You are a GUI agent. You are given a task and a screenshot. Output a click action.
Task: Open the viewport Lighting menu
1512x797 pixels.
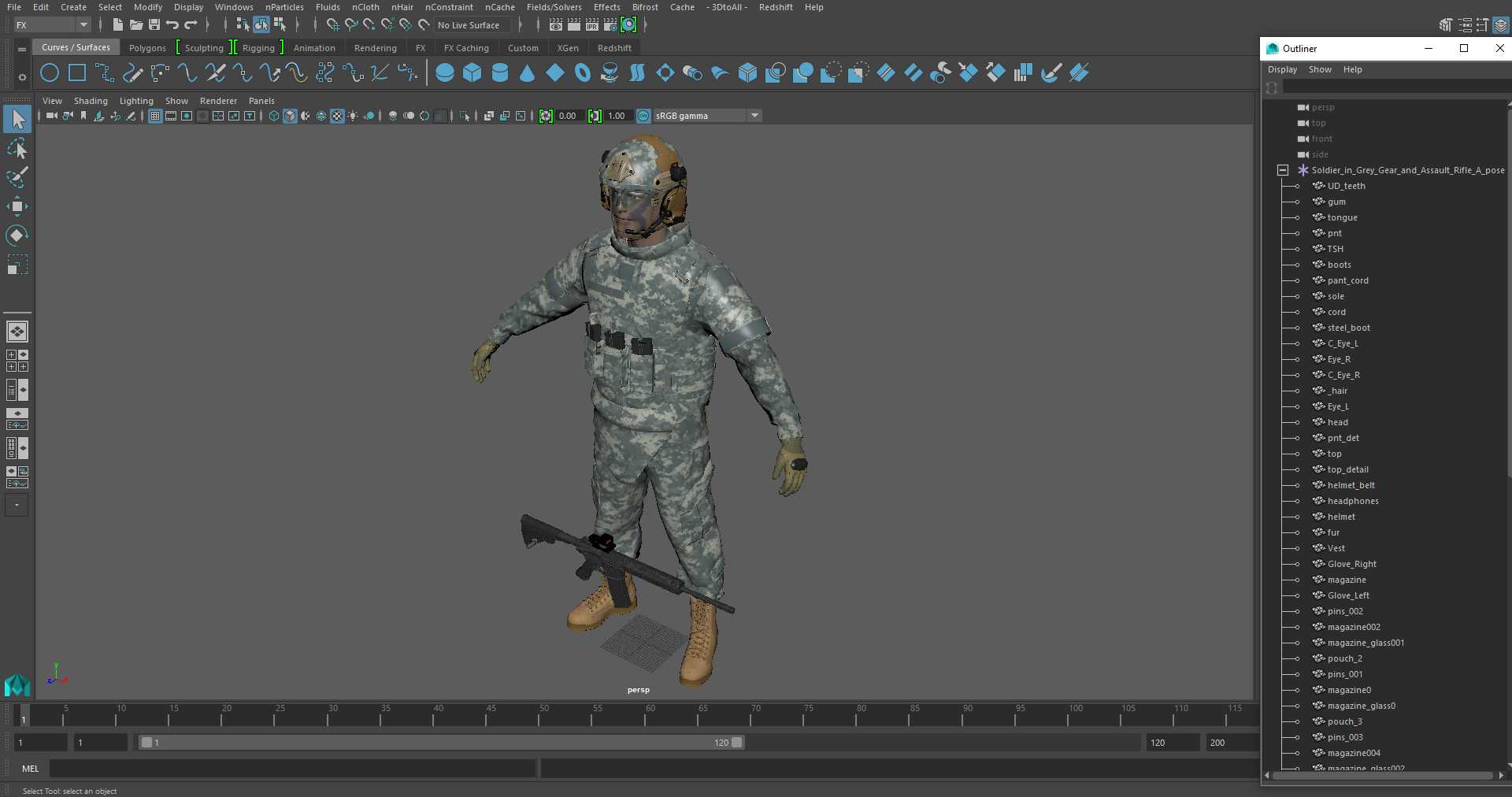pyautogui.click(x=136, y=101)
